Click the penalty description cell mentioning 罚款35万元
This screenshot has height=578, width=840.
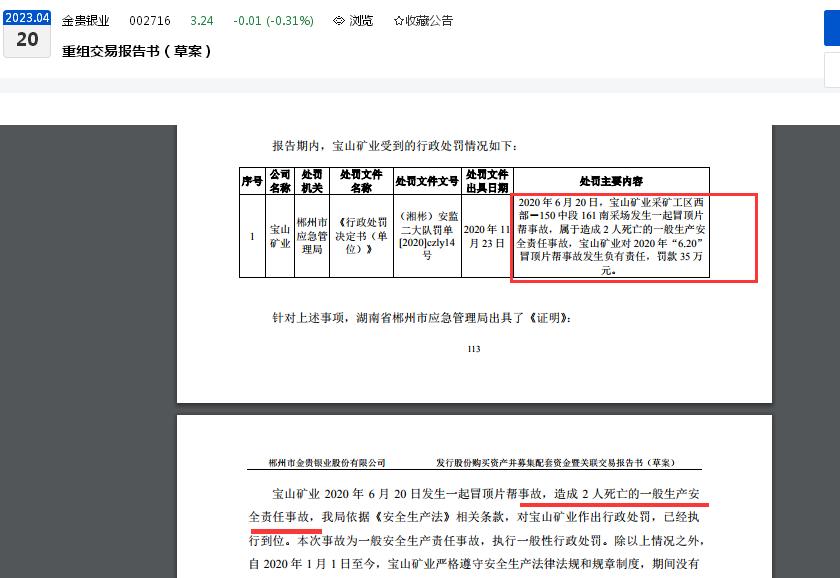click(x=611, y=236)
